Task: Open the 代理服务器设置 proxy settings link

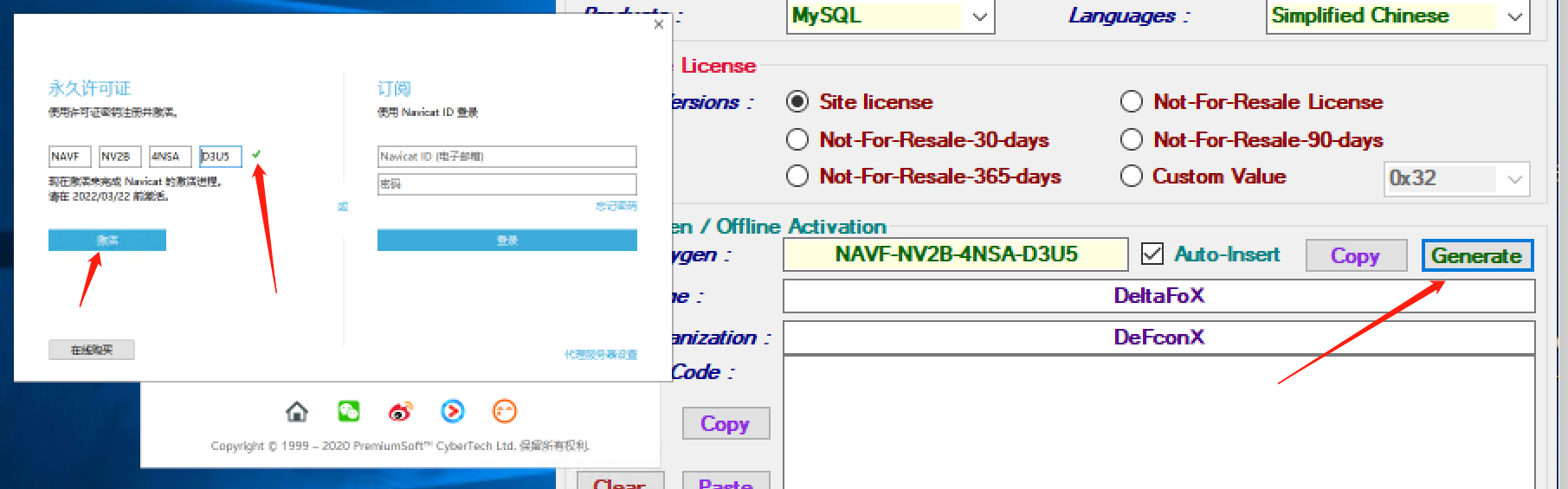Action: click(x=601, y=355)
